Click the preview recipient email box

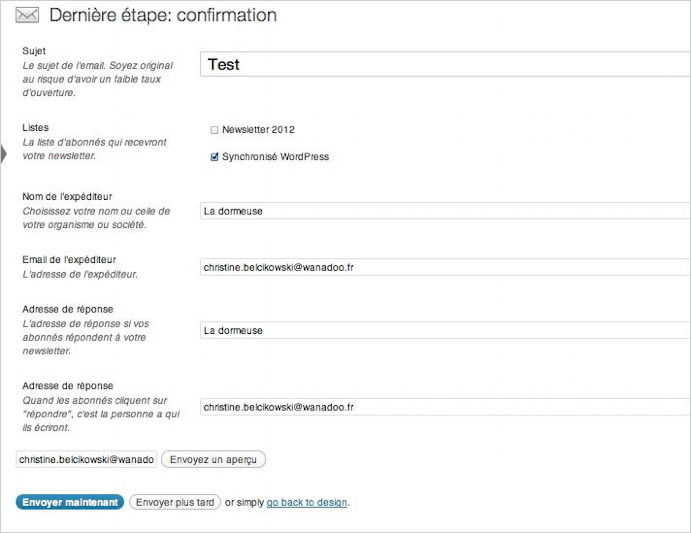86,459
